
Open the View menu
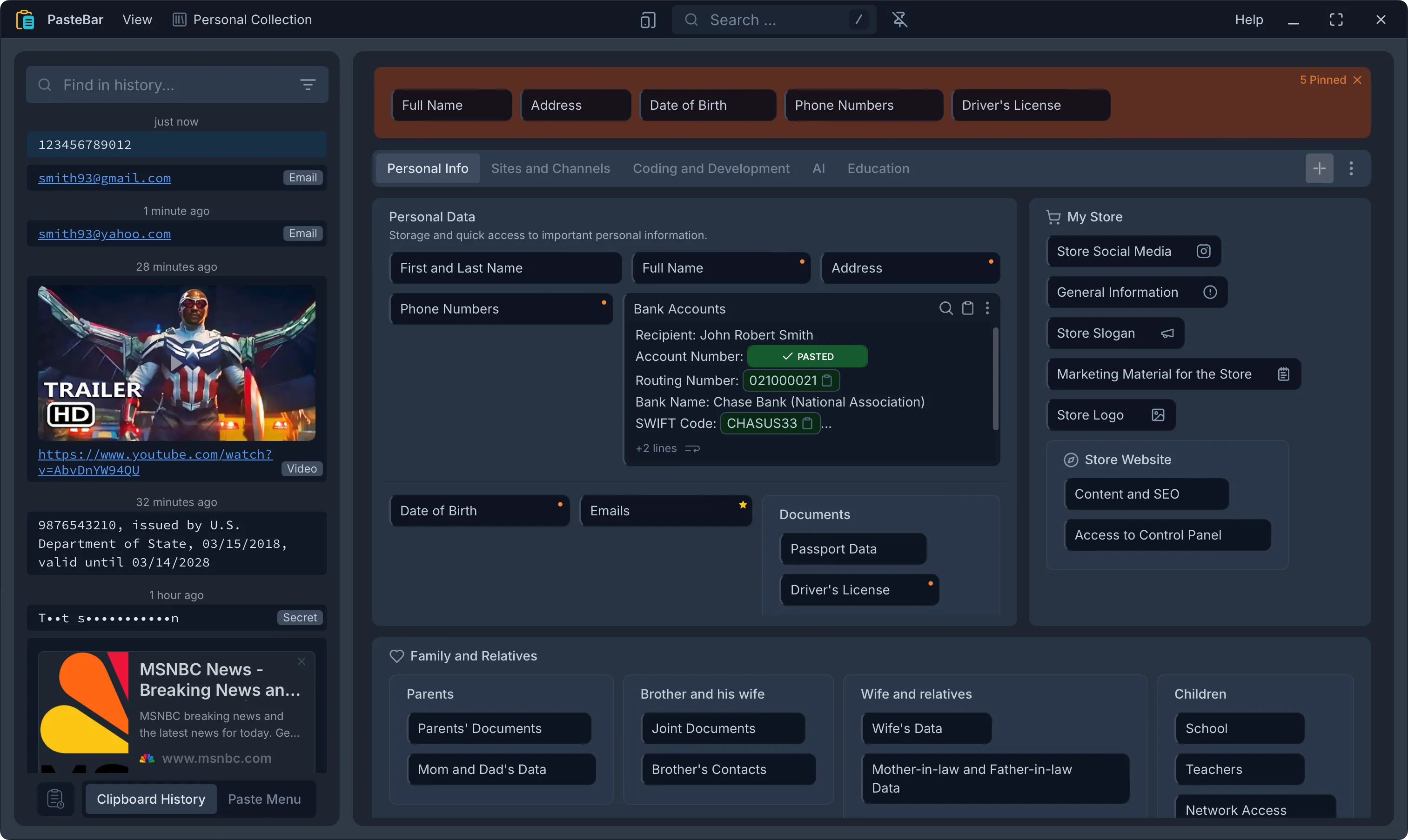(x=137, y=20)
